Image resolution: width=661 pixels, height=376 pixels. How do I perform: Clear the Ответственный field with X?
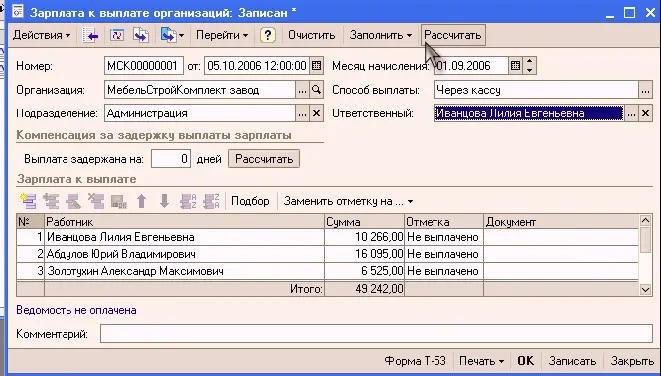click(645, 113)
